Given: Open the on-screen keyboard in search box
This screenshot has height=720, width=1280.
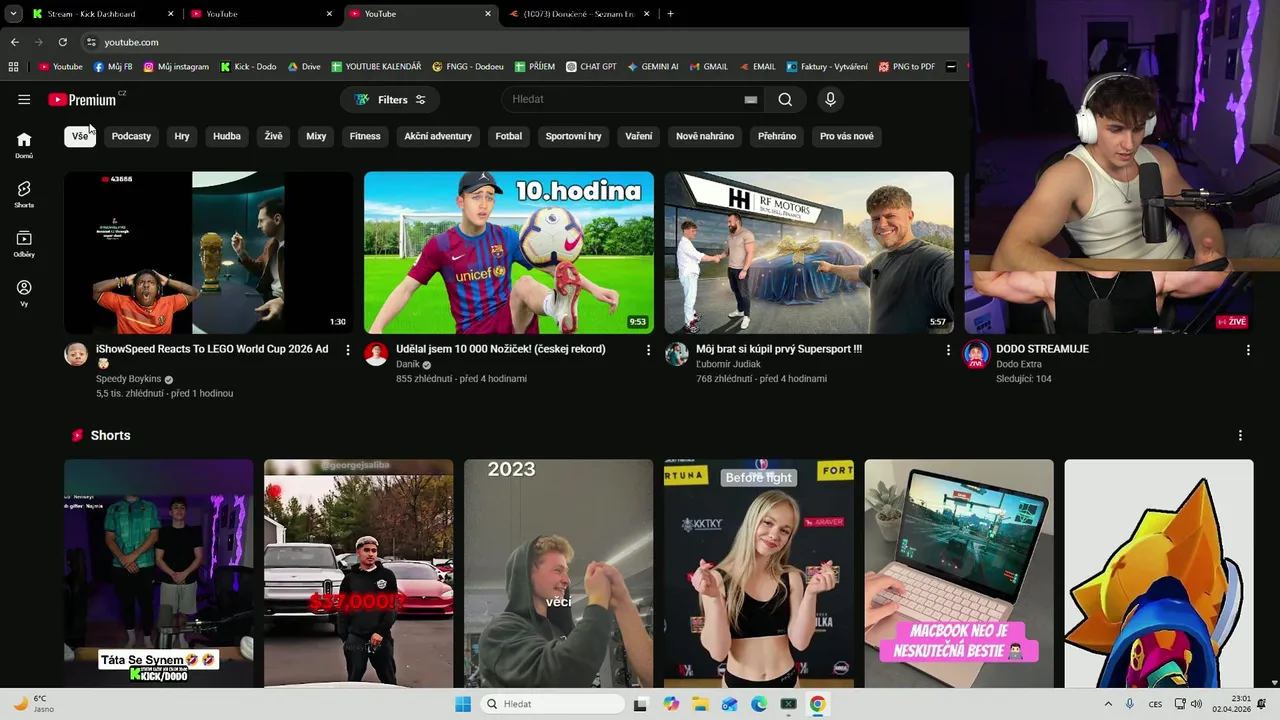Looking at the screenshot, I should click(x=750, y=99).
